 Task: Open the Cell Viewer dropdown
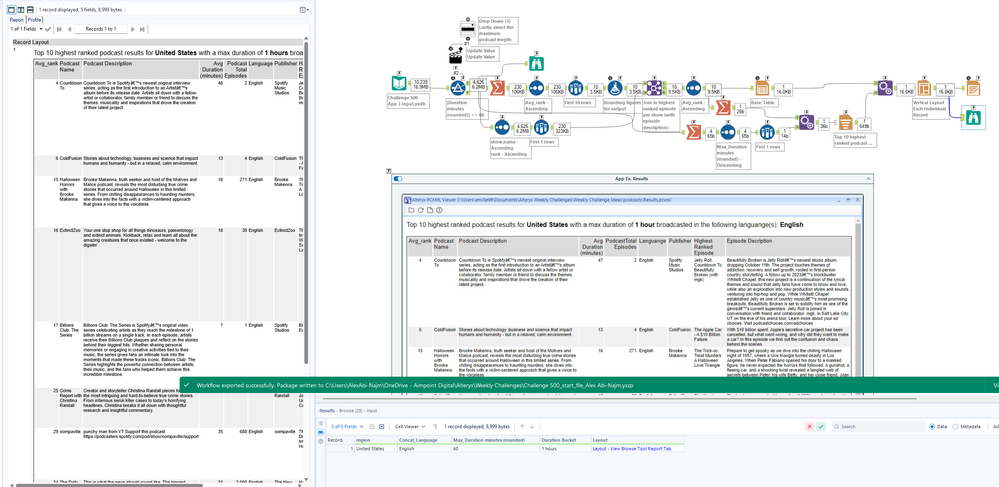point(408,426)
